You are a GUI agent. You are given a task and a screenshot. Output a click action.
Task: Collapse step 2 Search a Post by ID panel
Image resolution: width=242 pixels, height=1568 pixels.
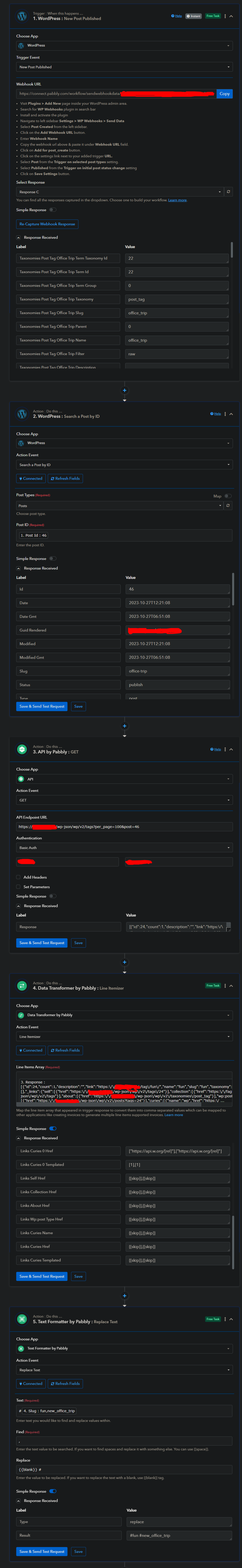tap(231, 414)
